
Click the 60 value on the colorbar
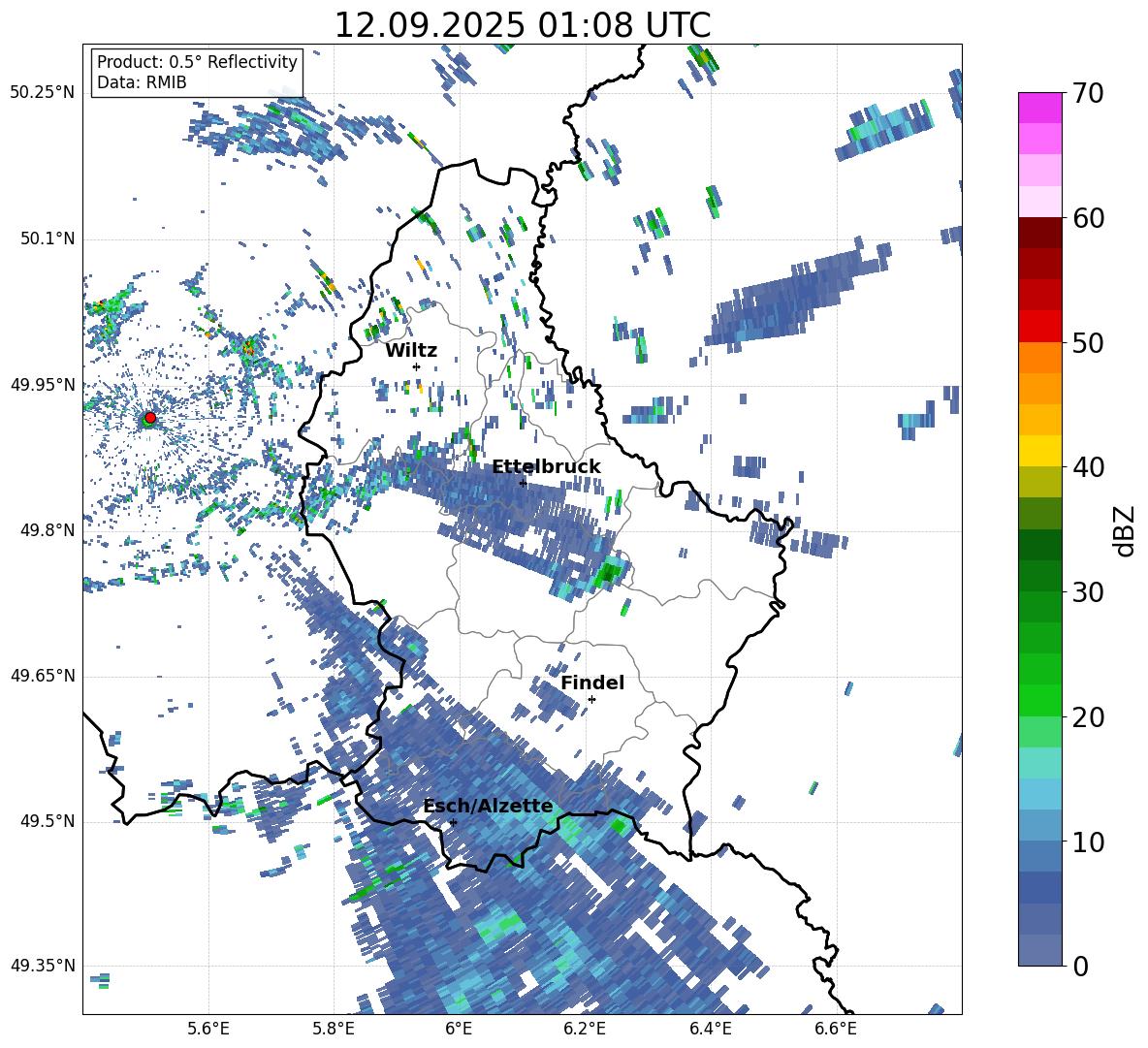point(1088,218)
